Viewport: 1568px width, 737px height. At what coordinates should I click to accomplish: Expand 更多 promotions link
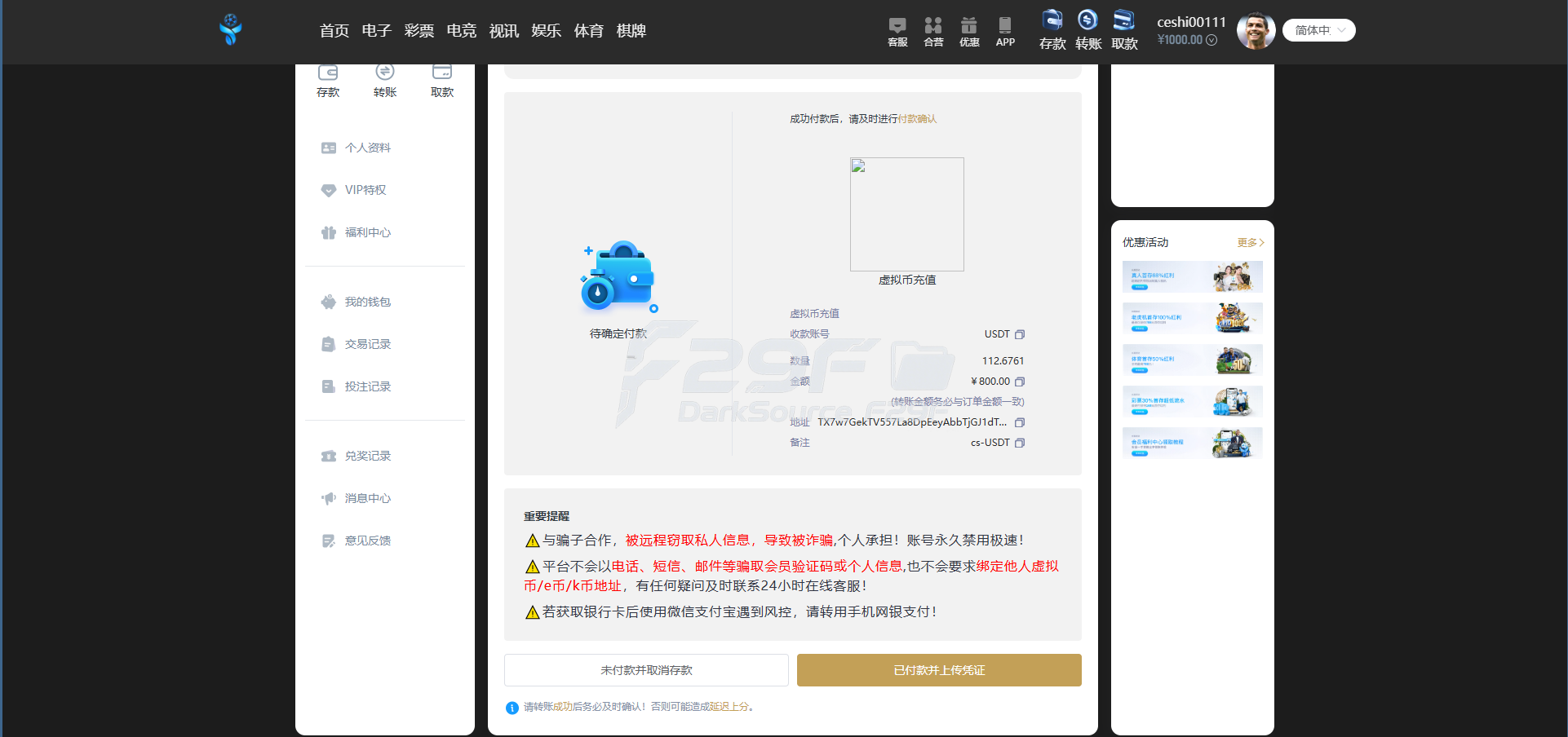[x=1250, y=242]
